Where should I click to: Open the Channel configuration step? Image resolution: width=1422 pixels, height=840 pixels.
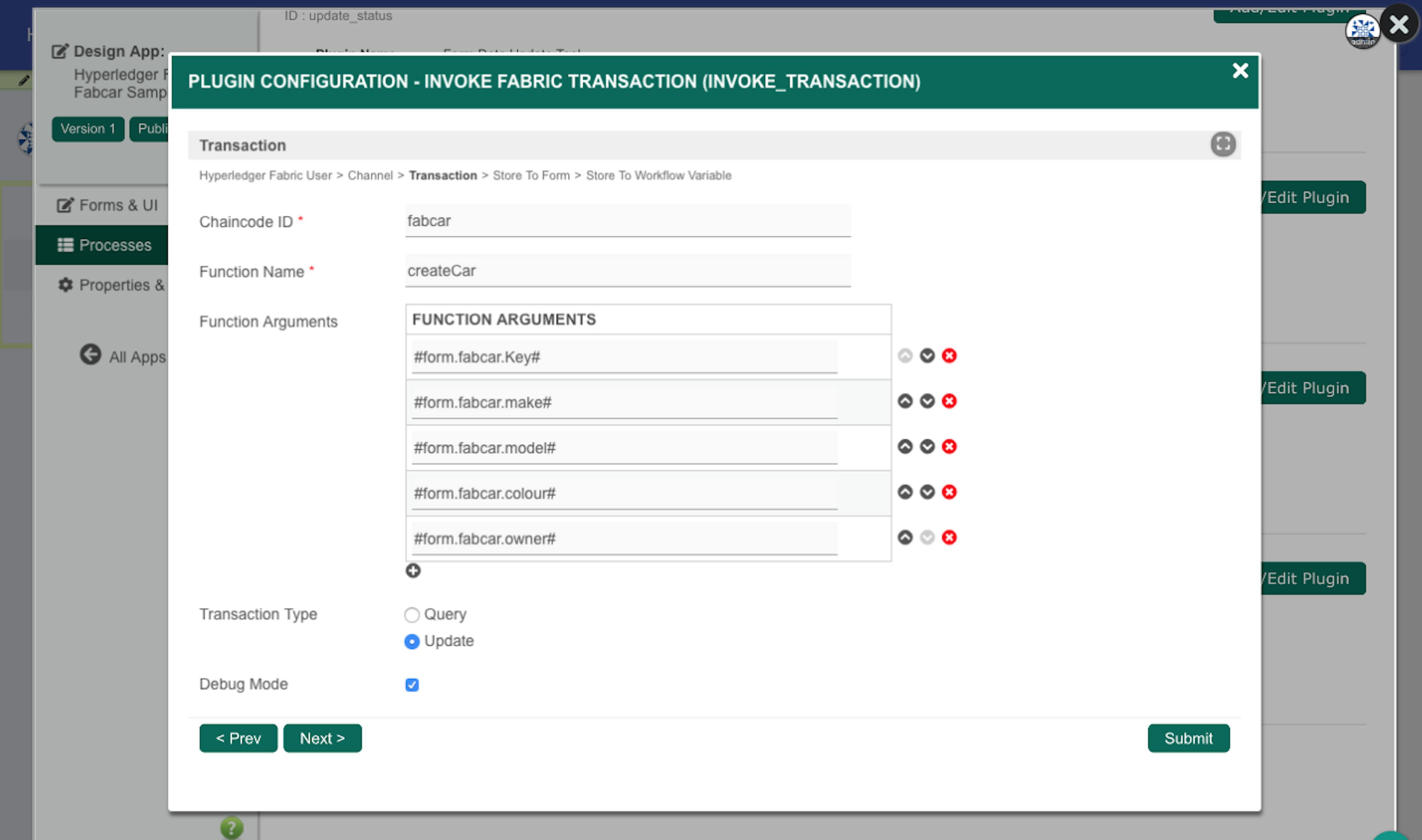370,175
